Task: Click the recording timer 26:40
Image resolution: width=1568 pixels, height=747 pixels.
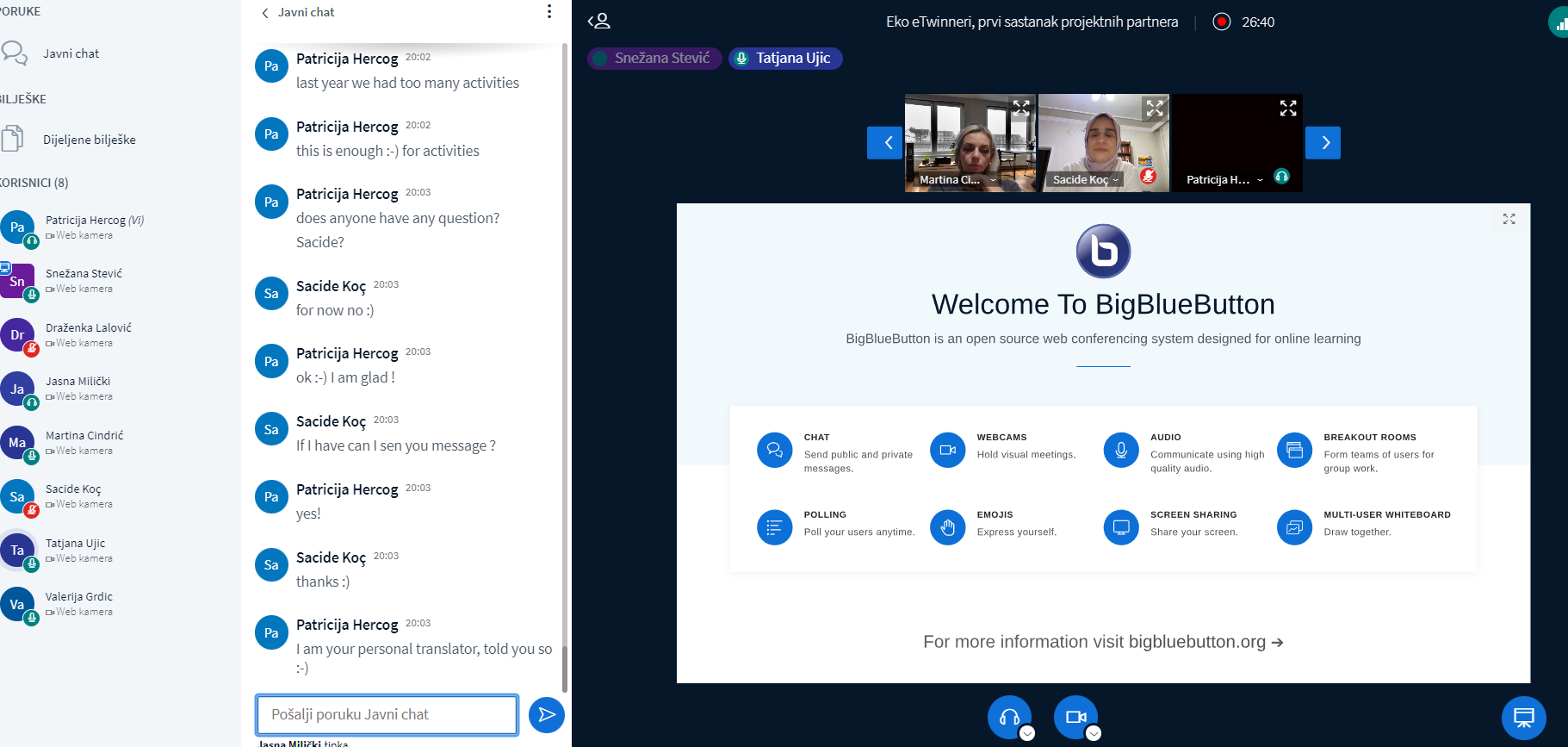Action: pyautogui.click(x=1258, y=22)
